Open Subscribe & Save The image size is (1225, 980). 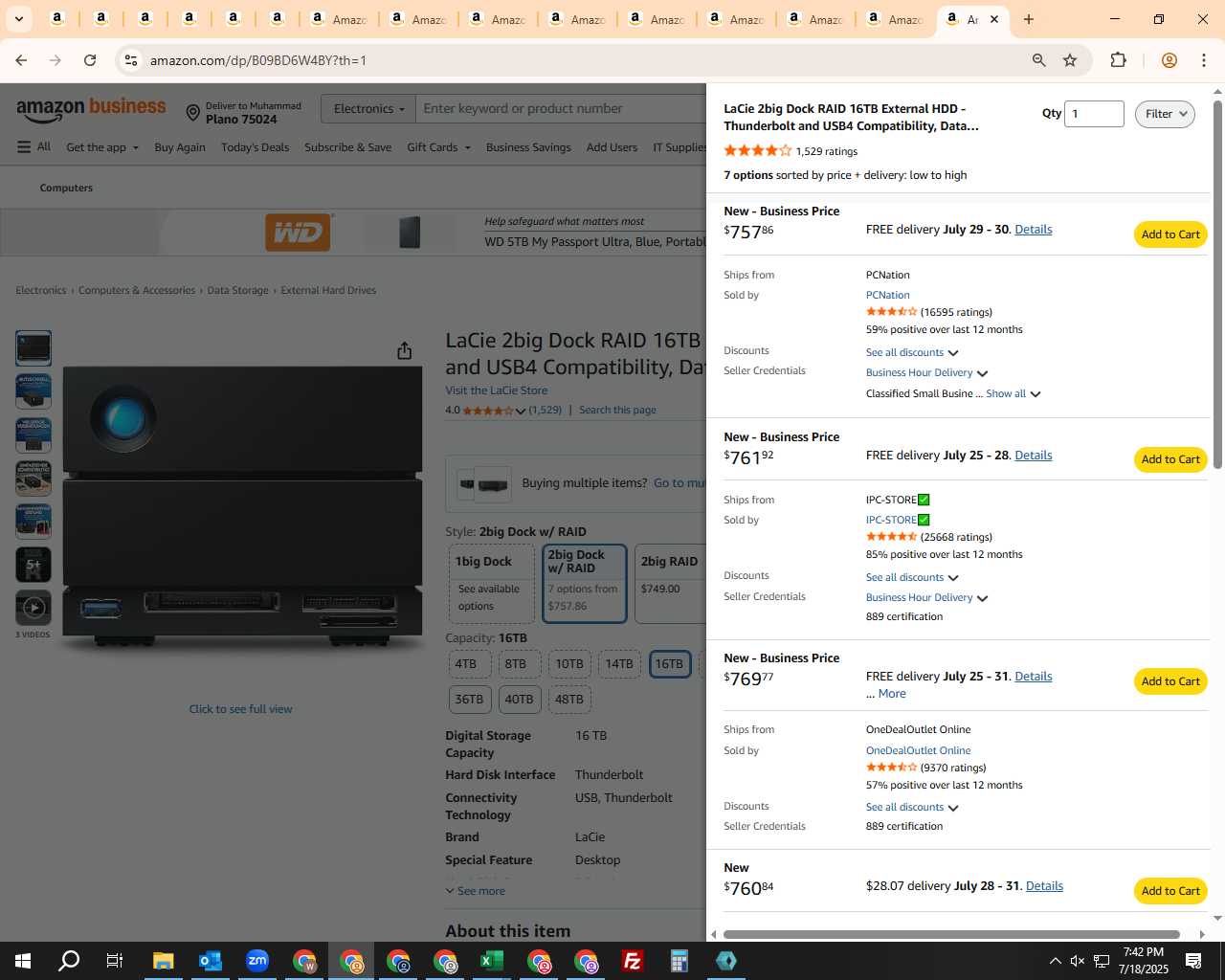pos(347,147)
